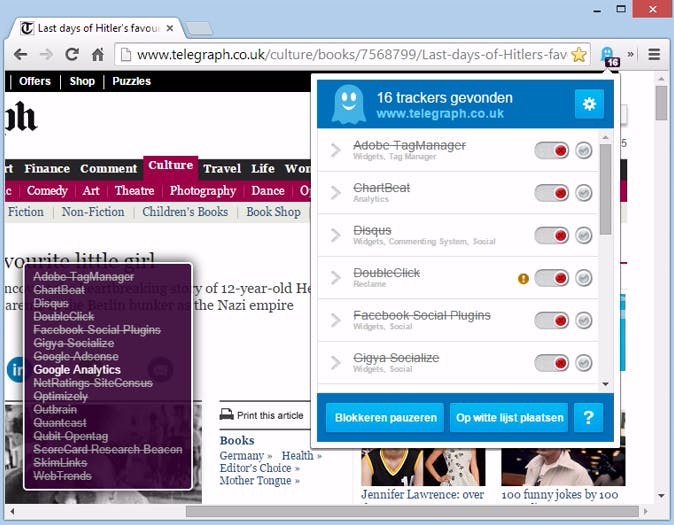This screenshot has height=525, width=674.
Task: Click Print this article
Action: click(270, 415)
